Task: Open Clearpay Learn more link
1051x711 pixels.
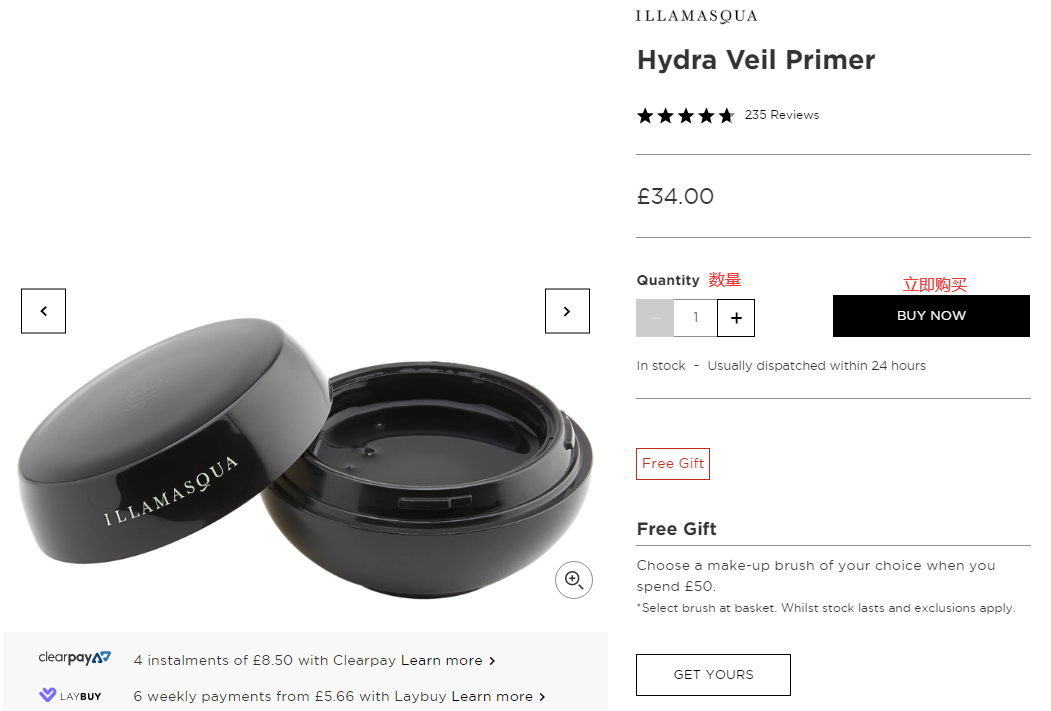Action: point(442,660)
